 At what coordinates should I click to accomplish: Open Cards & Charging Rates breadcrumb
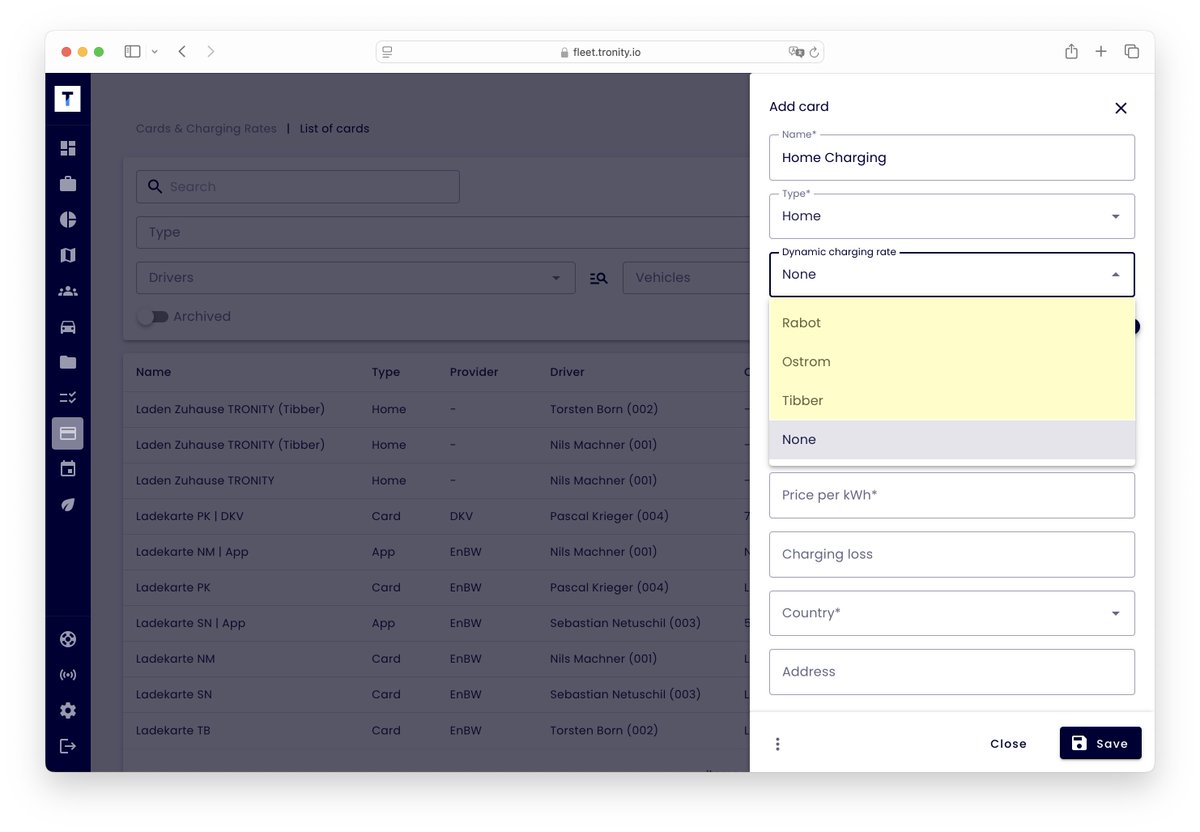coord(206,128)
